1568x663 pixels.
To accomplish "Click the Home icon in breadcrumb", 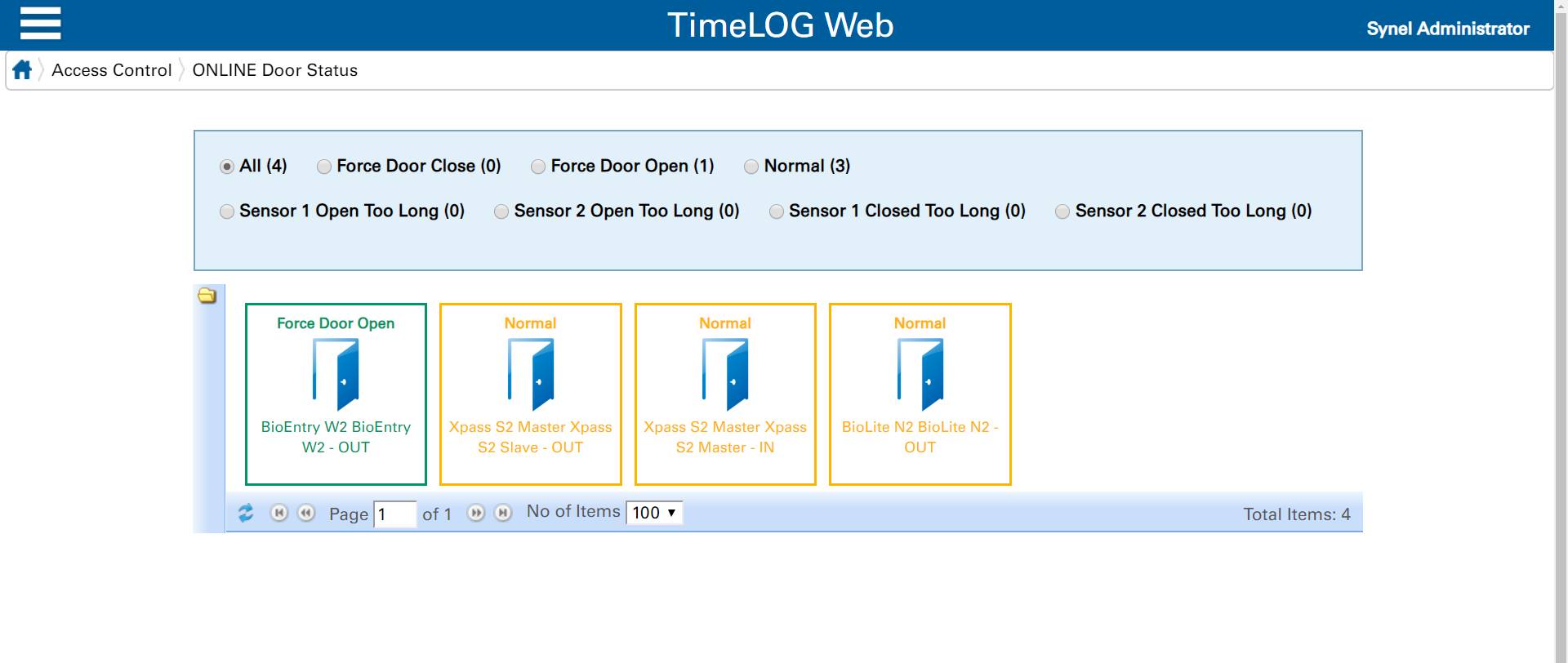I will coord(22,70).
